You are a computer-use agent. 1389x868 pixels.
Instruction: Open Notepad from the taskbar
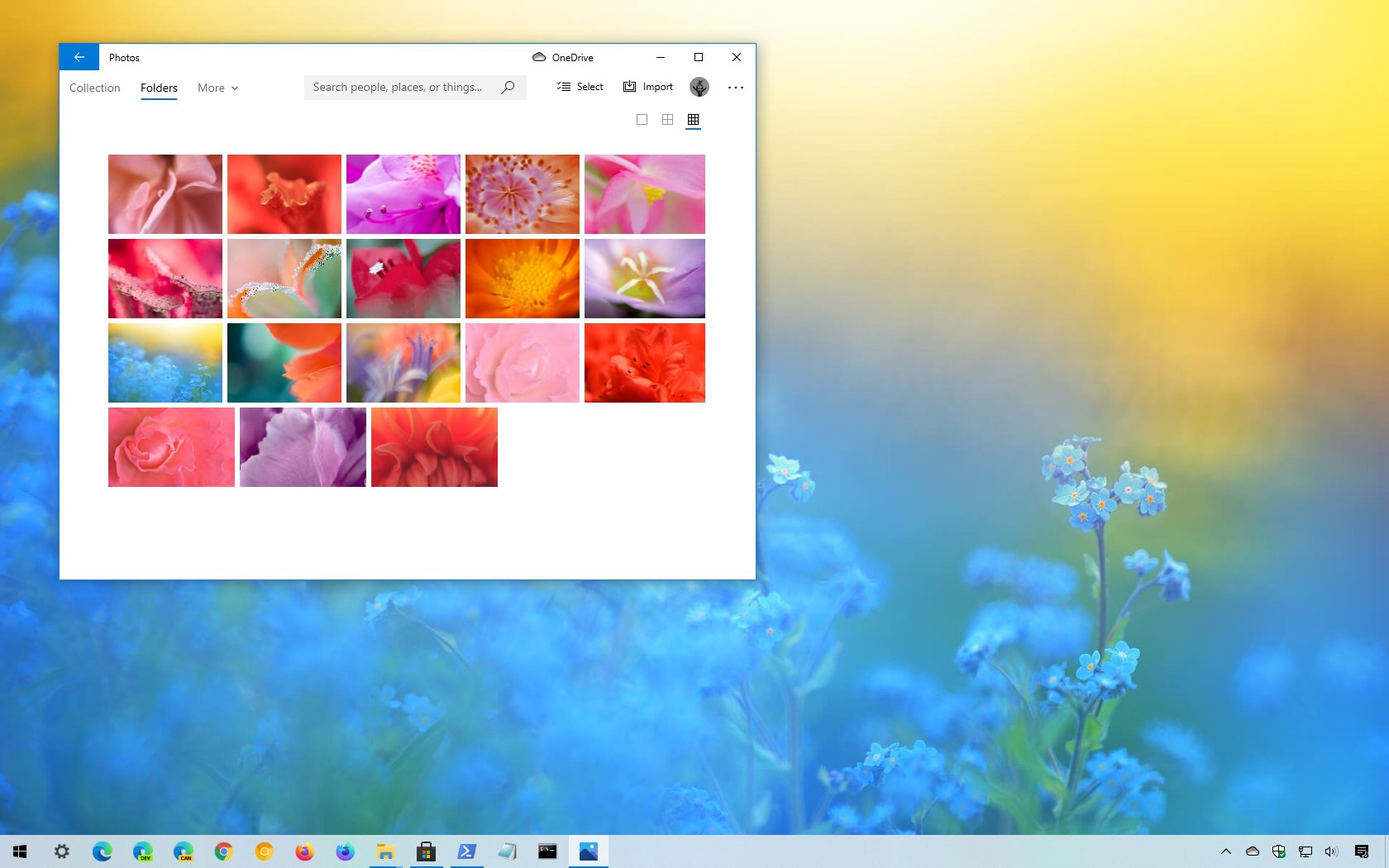[x=507, y=851]
